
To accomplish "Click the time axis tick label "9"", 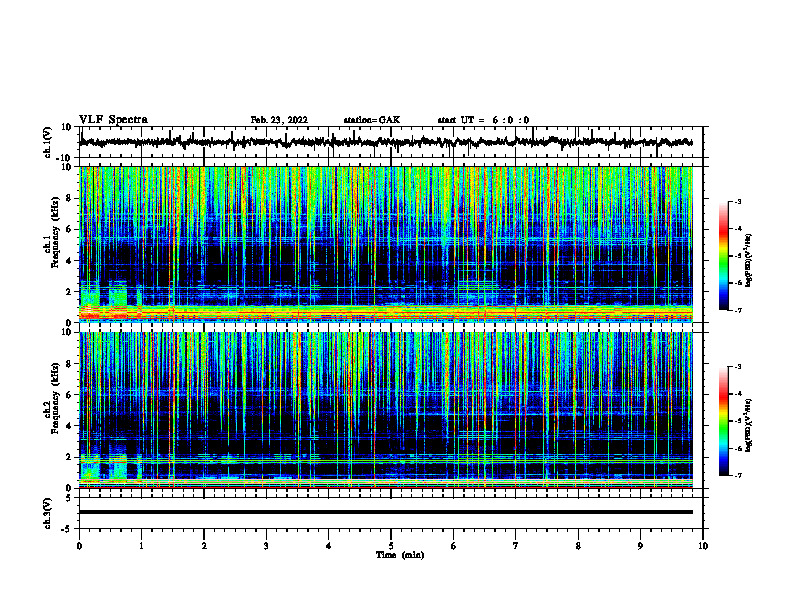I will 640,546.
